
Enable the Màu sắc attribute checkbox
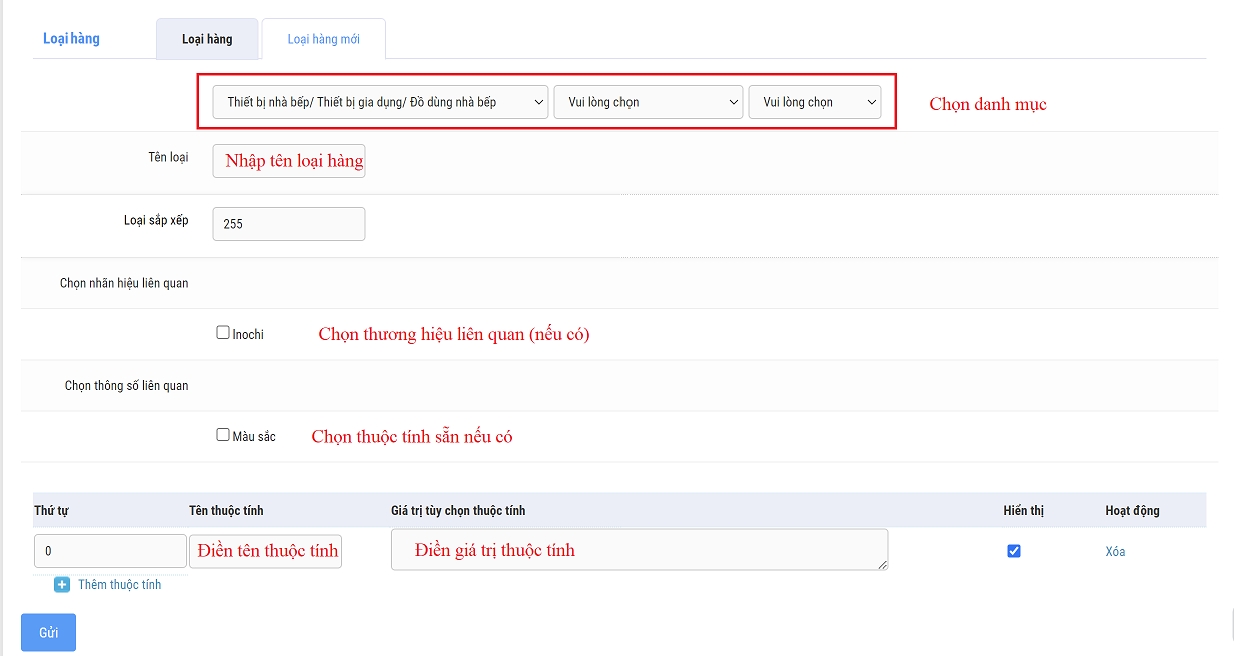point(223,435)
